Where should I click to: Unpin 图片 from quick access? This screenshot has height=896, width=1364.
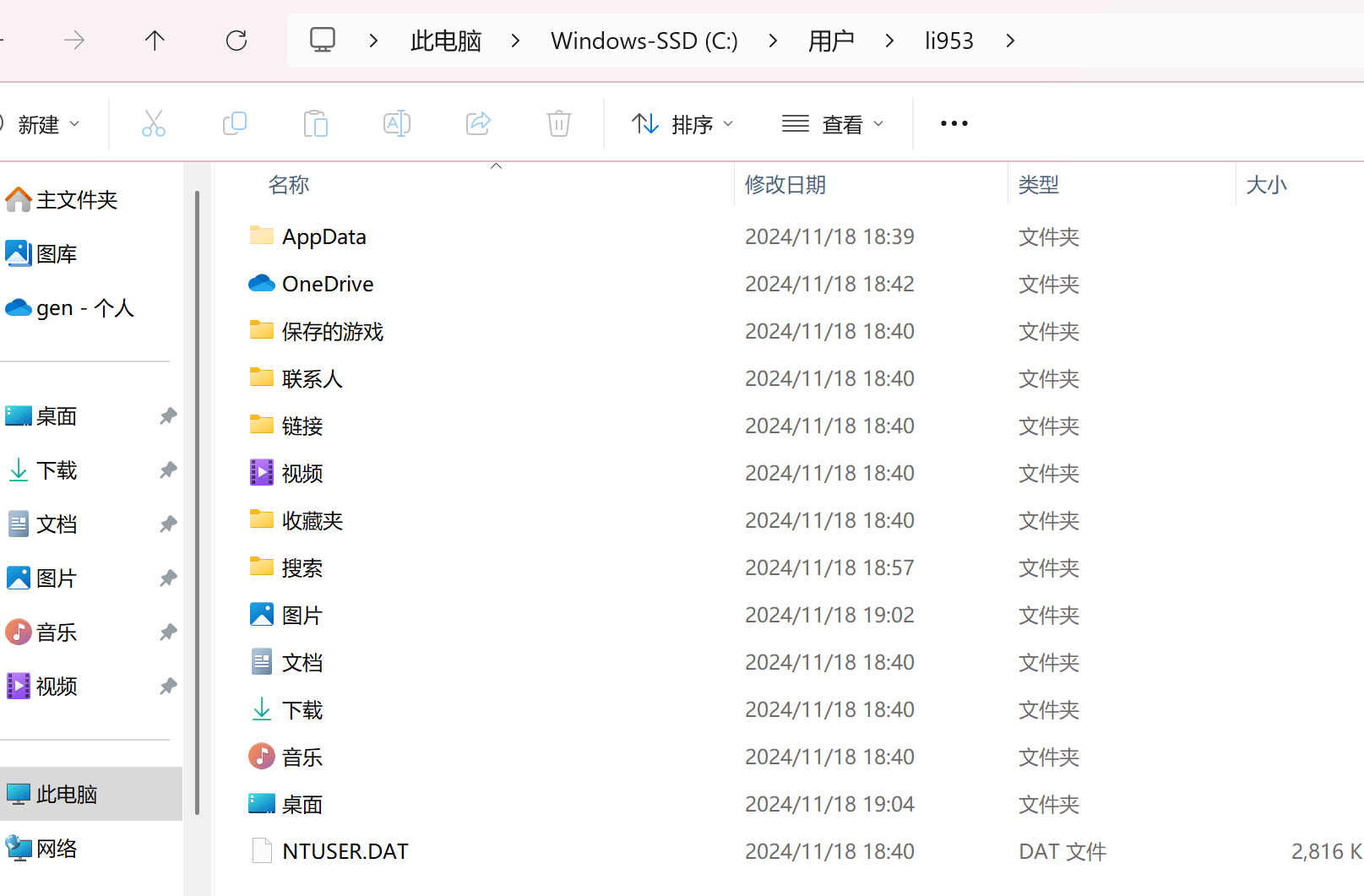pyautogui.click(x=166, y=578)
